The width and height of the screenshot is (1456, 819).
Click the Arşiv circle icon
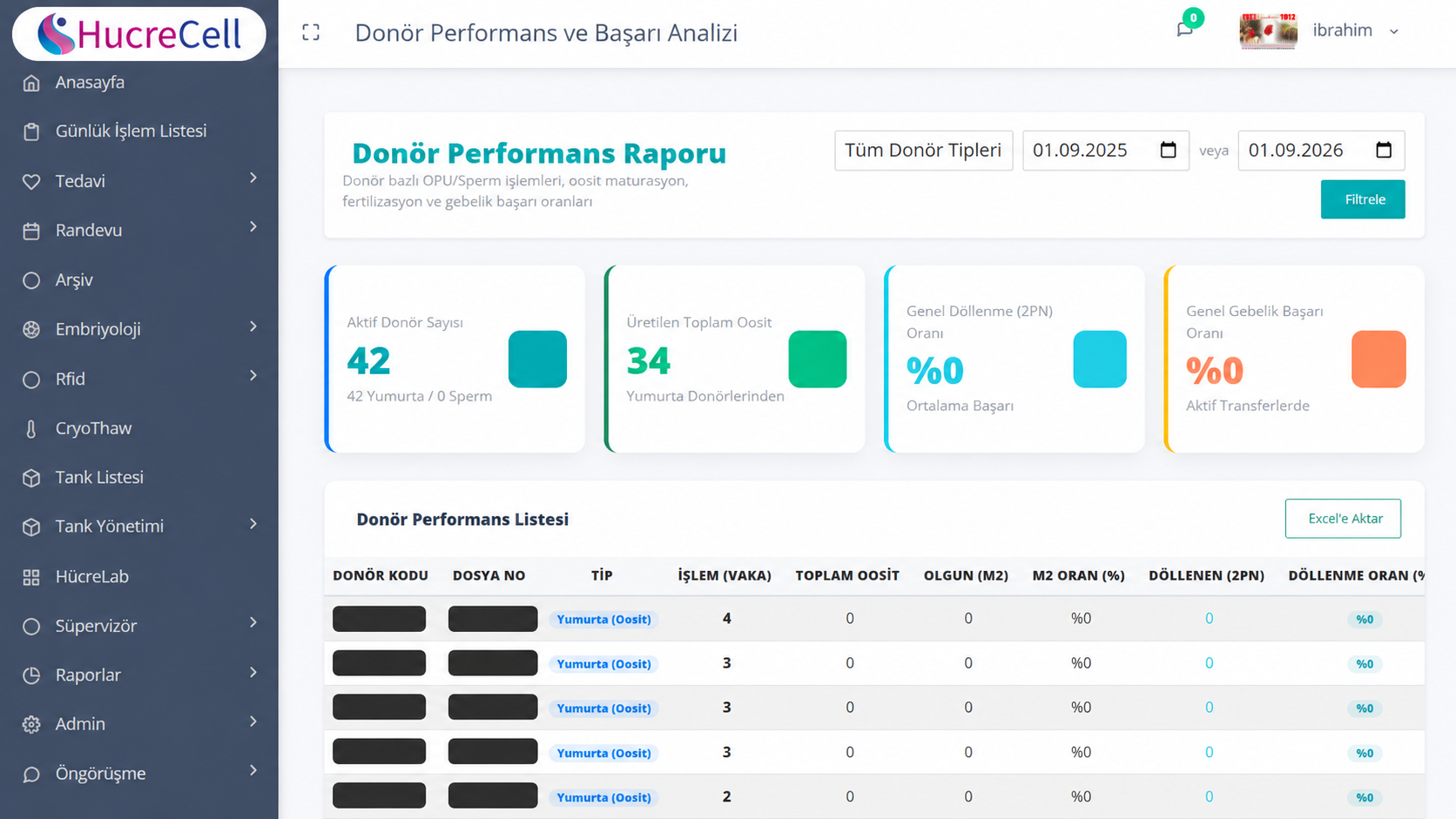coord(31,280)
